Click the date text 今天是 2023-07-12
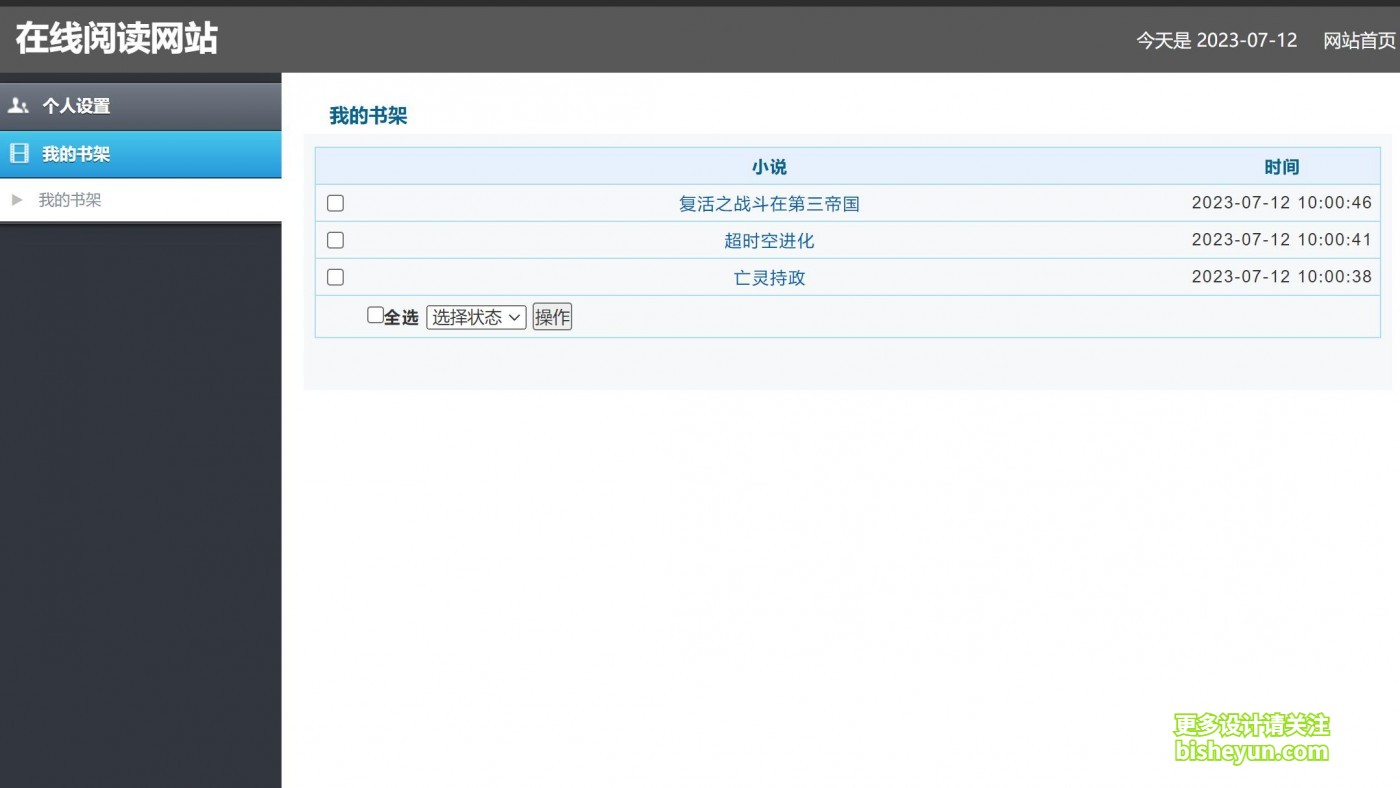The image size is (1400, 788). (x=1216, y=41)
